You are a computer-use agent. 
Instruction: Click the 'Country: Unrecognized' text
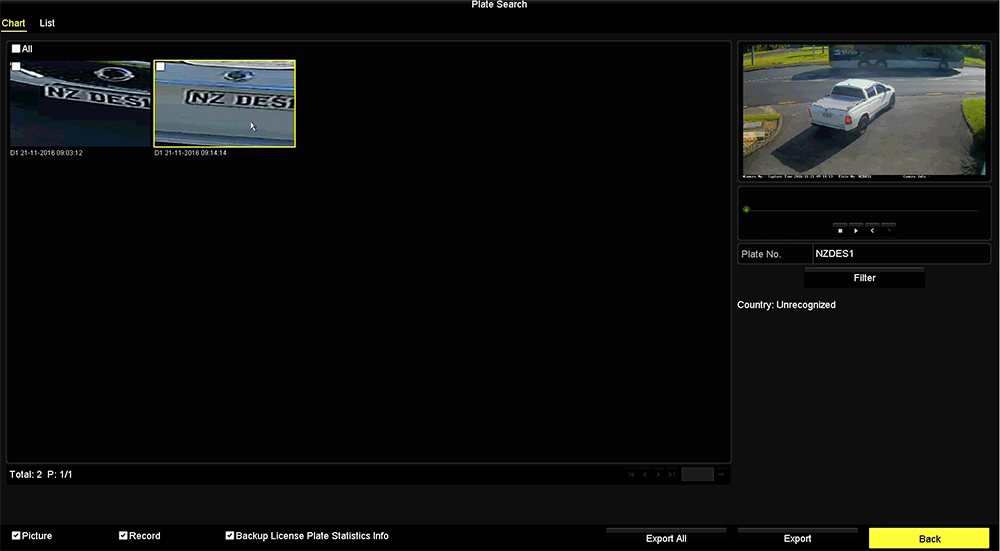click(786, 305)
